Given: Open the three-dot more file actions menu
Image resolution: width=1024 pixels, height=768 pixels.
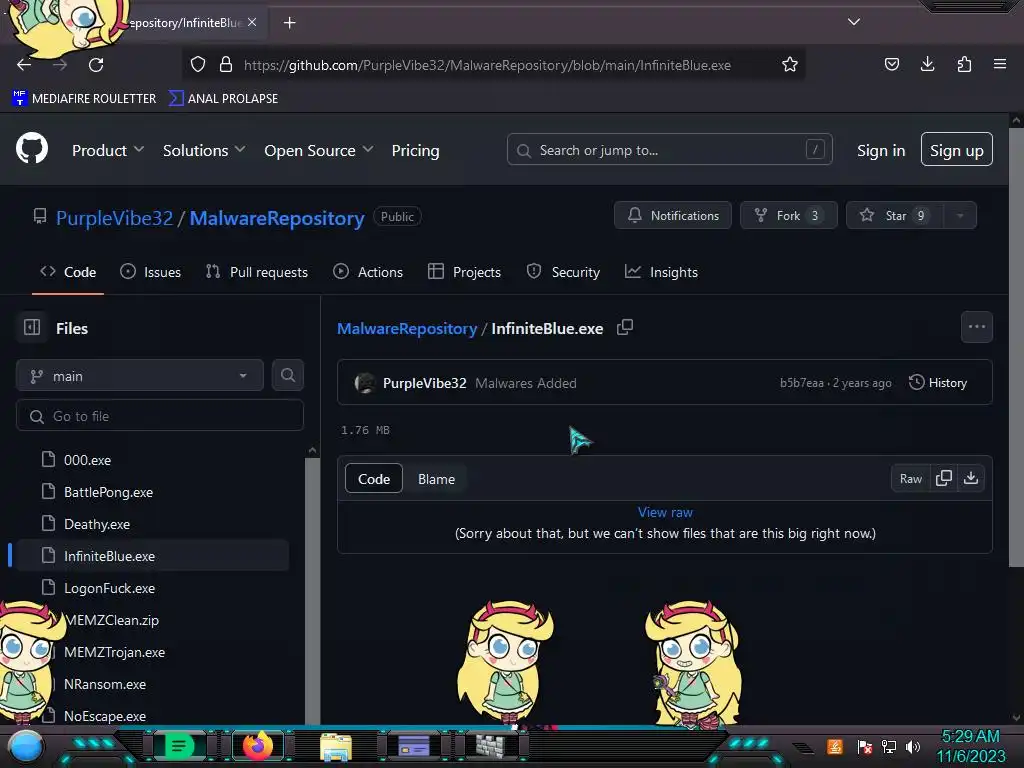Looking at the screenshot, I should coord(977,327).
